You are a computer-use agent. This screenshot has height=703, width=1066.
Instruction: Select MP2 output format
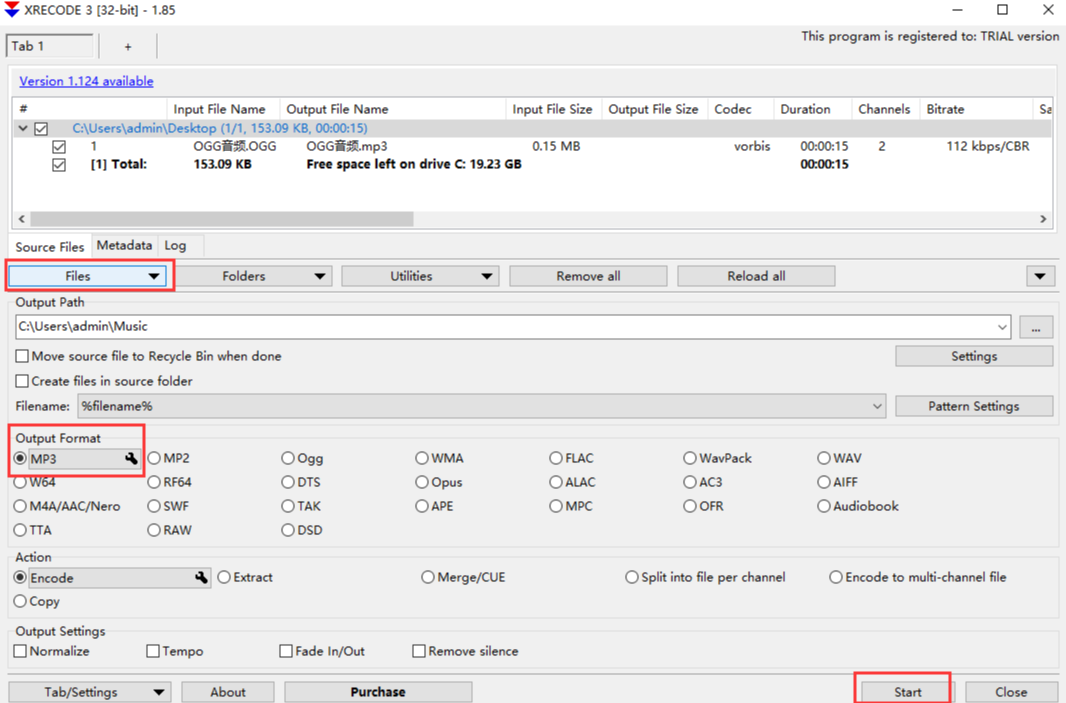[154, 458]
